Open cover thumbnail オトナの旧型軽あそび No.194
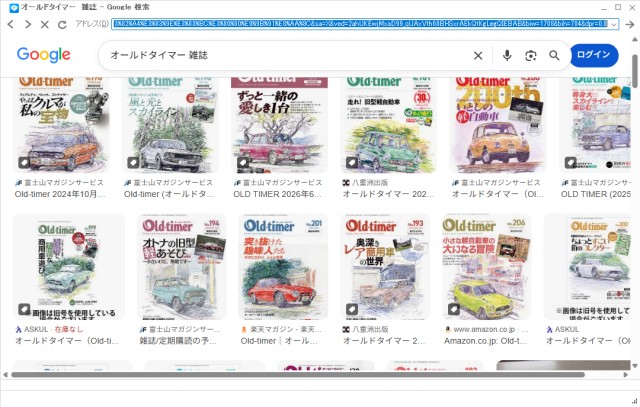640x407 pixels. click(182, 267)
